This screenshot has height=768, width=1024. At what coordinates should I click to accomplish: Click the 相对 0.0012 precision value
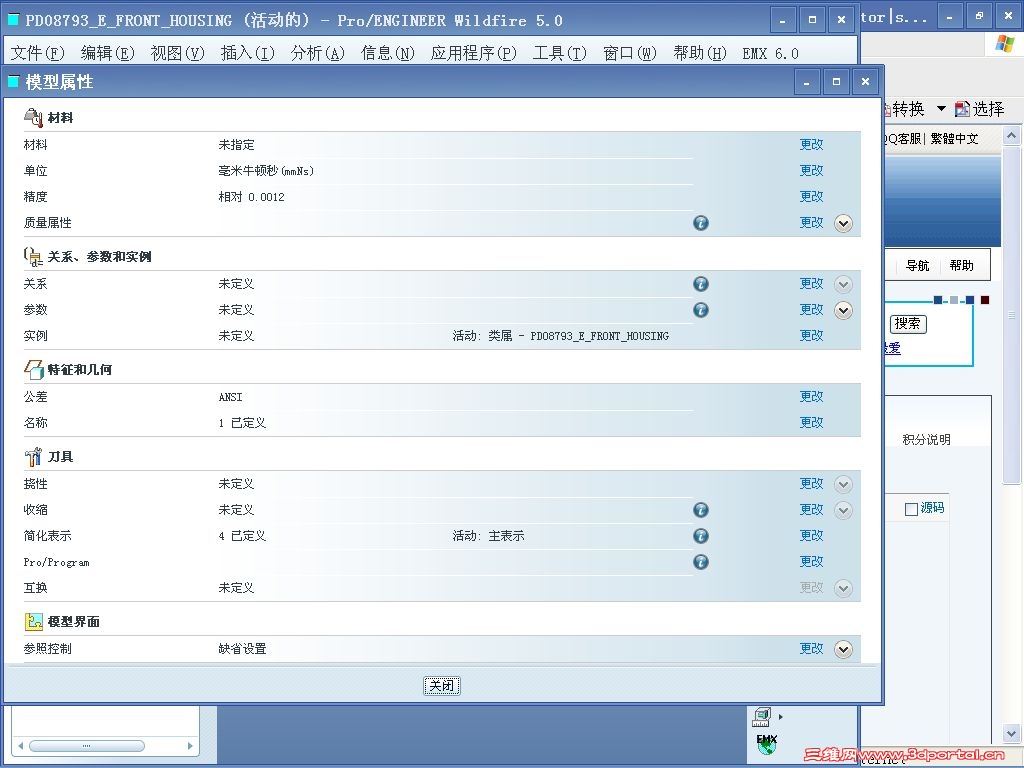(251, 197)
